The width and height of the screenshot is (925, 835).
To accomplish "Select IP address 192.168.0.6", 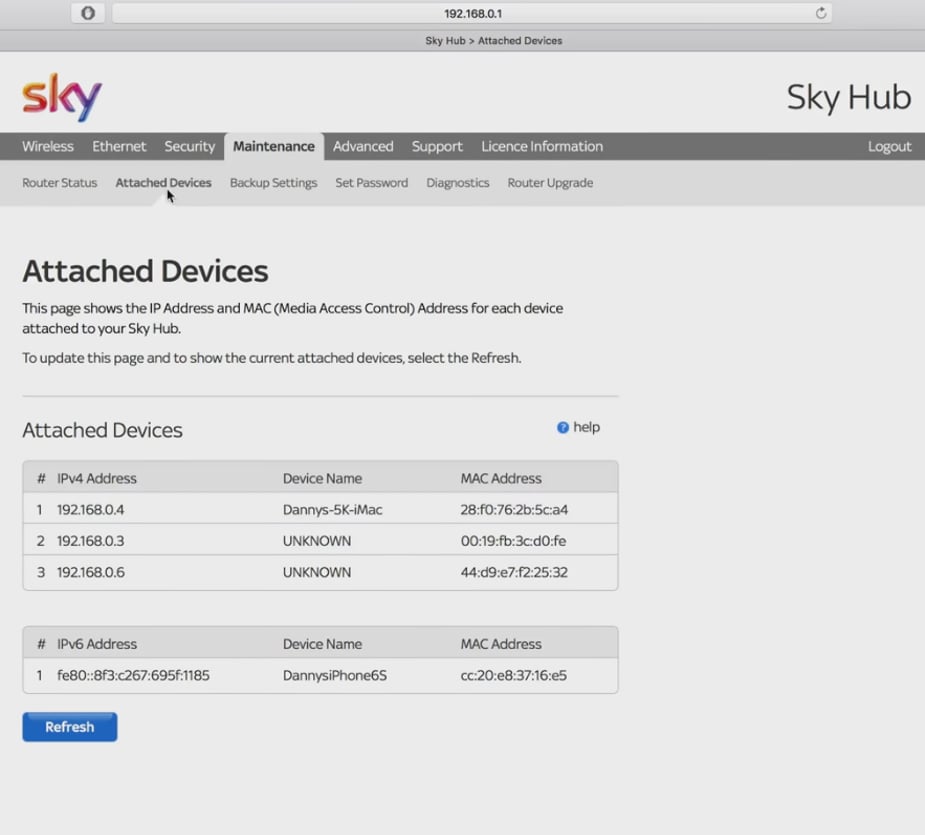I will tap(91, 572).
